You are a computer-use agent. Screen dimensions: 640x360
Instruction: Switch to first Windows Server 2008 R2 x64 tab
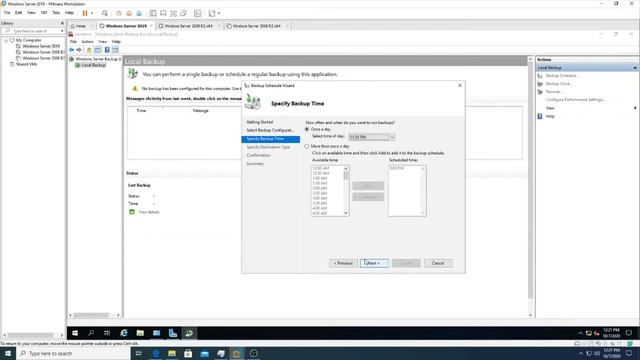pyautogui.click(x=189, y=26)
